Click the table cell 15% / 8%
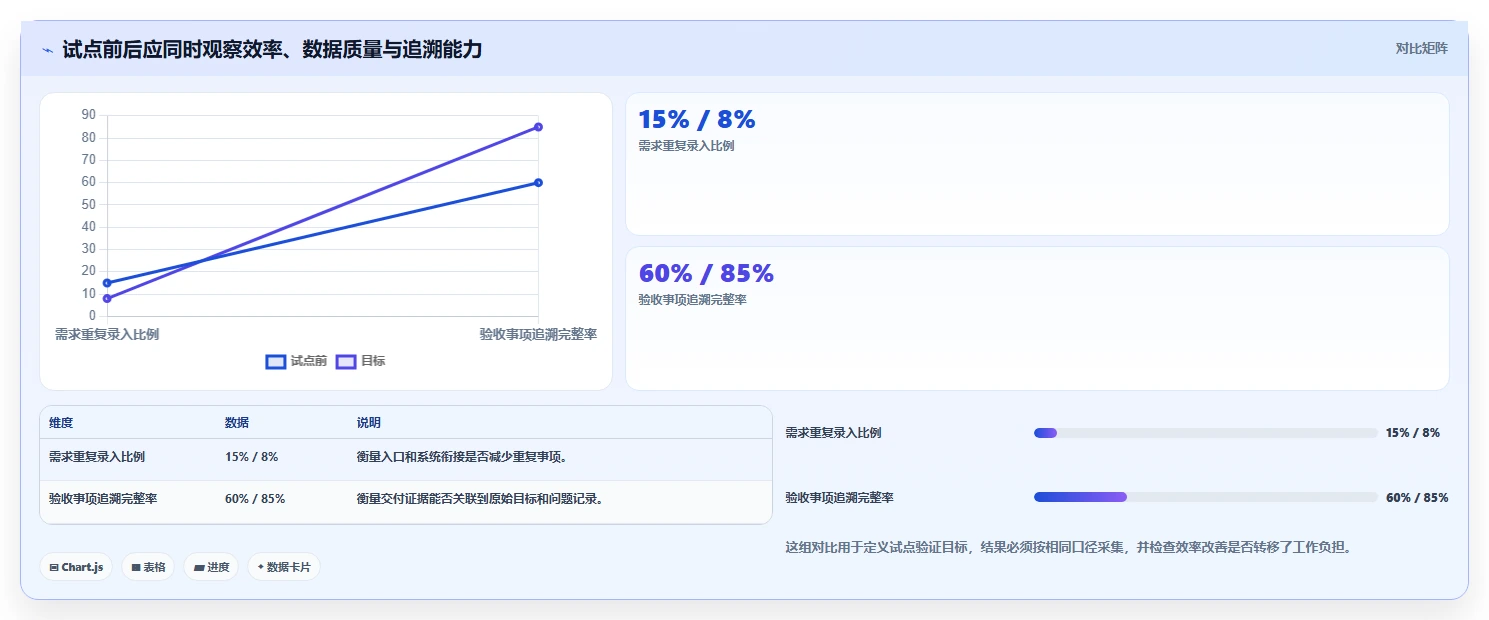The image size is (1489, 620). coord(251,457)
